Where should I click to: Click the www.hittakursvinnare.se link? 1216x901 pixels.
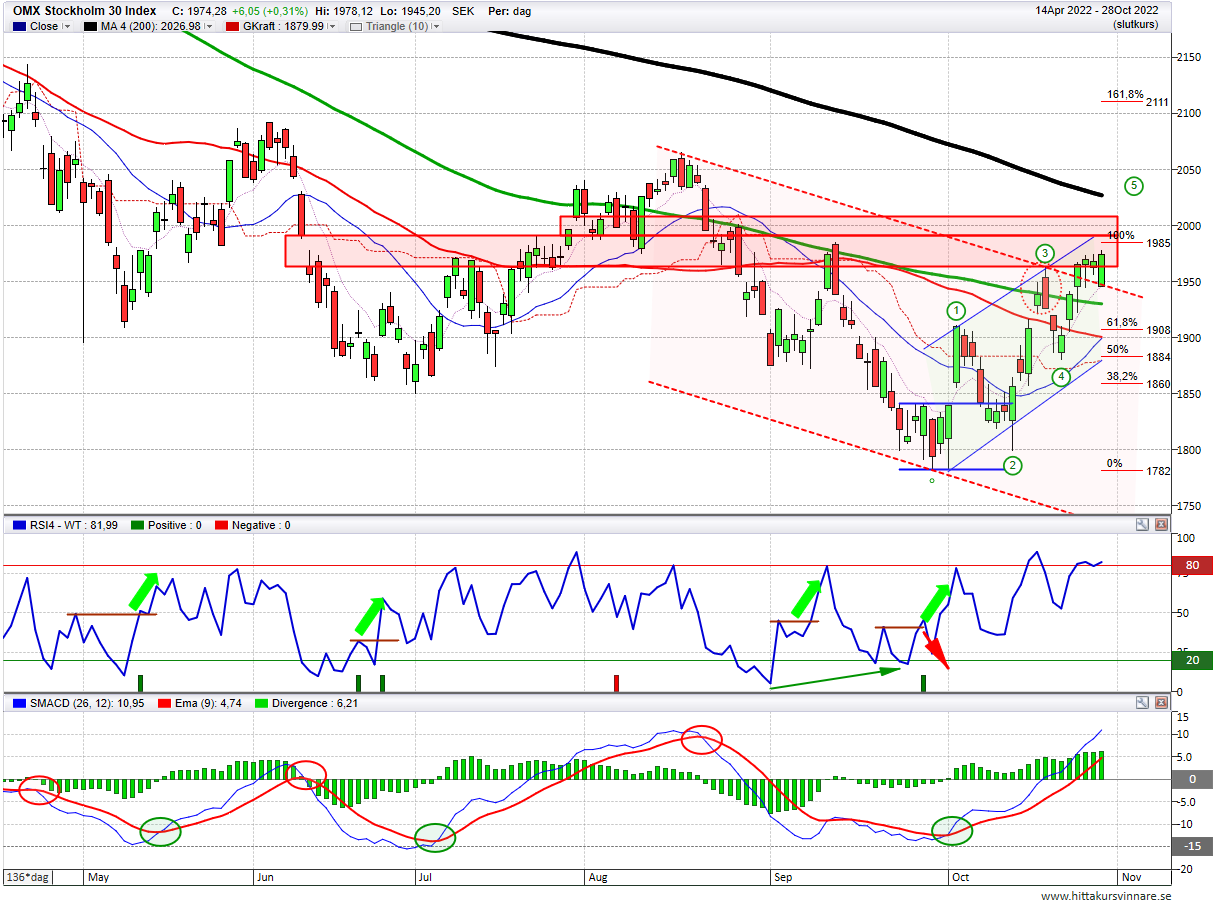point(1105,895)
